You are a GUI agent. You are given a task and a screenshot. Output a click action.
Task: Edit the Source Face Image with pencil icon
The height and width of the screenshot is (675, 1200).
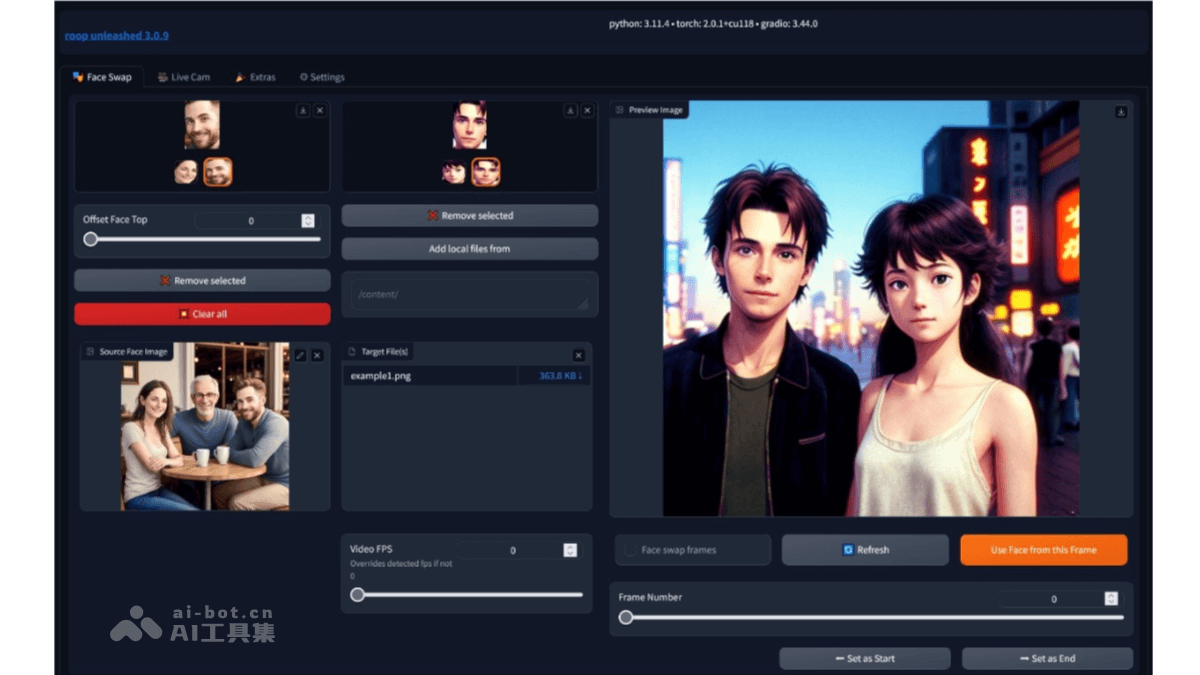tap(300, 355)
